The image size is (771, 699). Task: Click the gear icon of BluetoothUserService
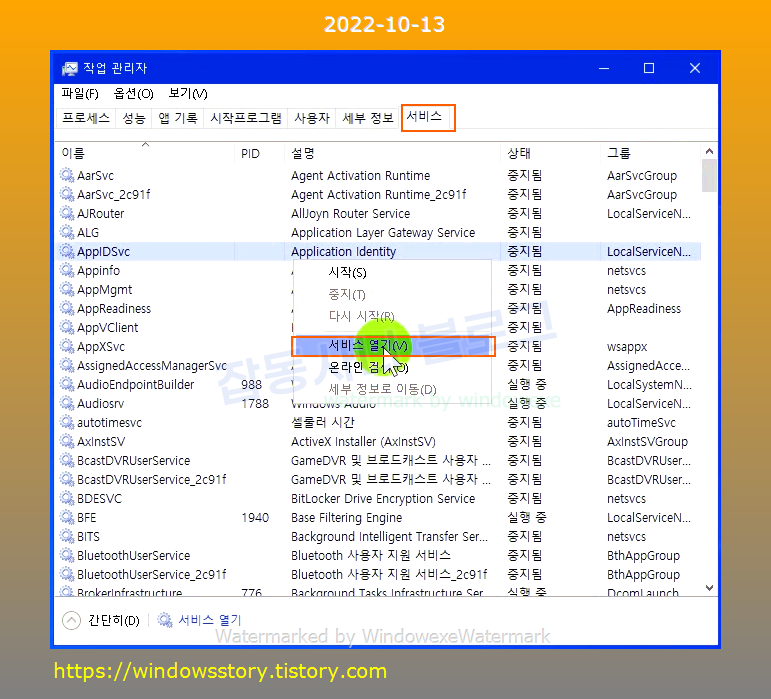click(67, 555)
